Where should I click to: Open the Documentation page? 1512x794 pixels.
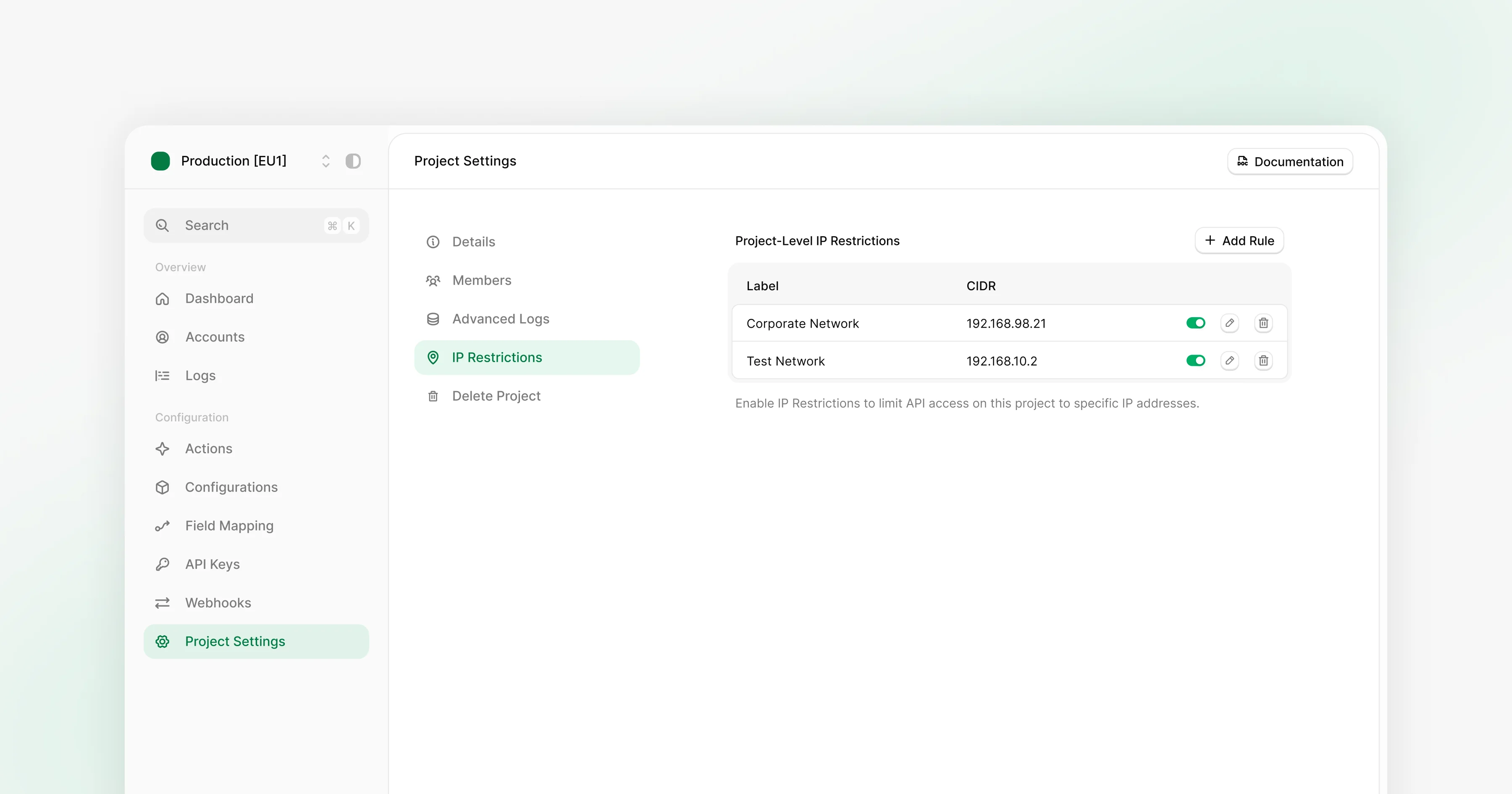click(x=1289, y=161)
